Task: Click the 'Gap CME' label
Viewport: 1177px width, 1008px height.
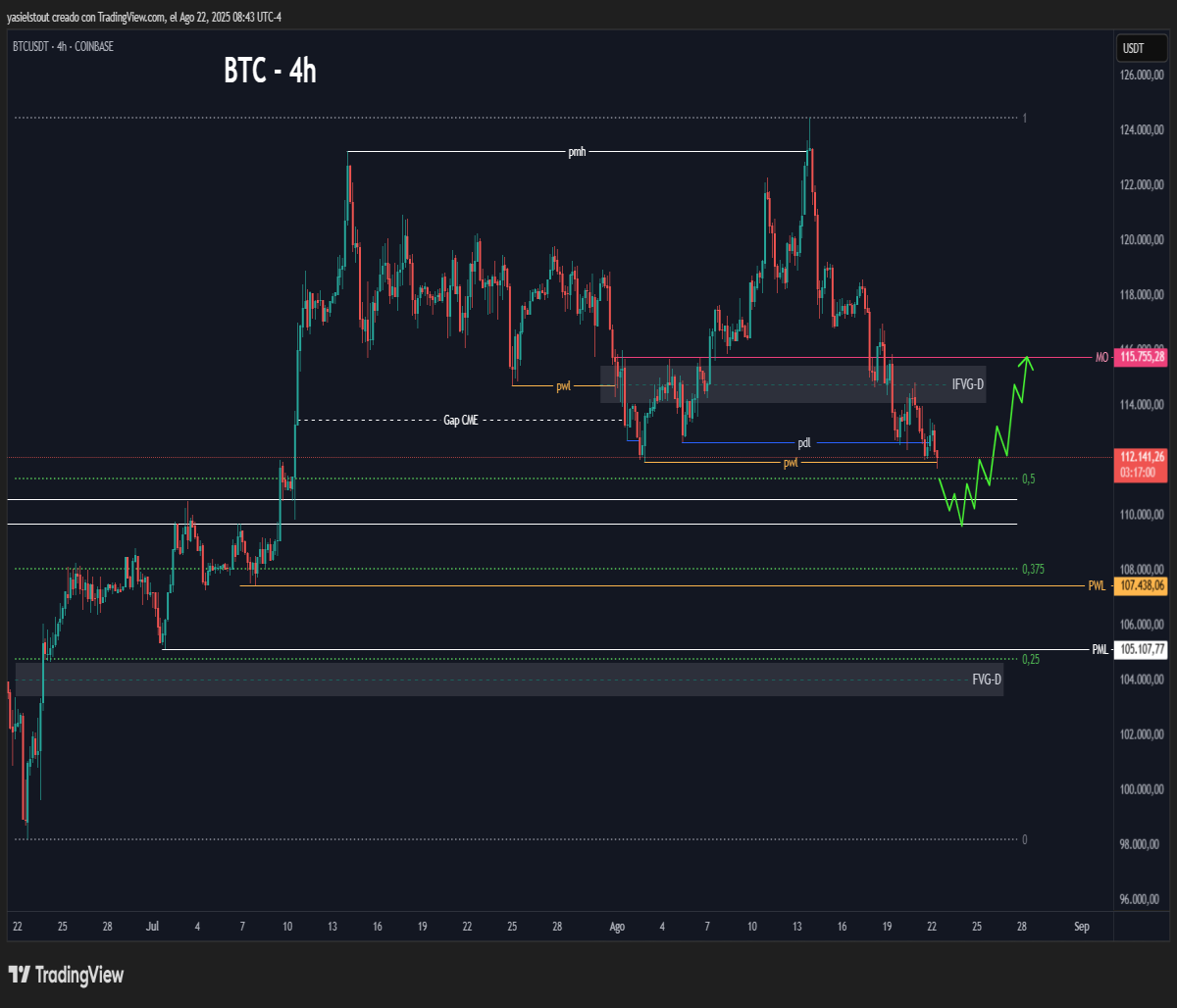Action: [460, 421]
